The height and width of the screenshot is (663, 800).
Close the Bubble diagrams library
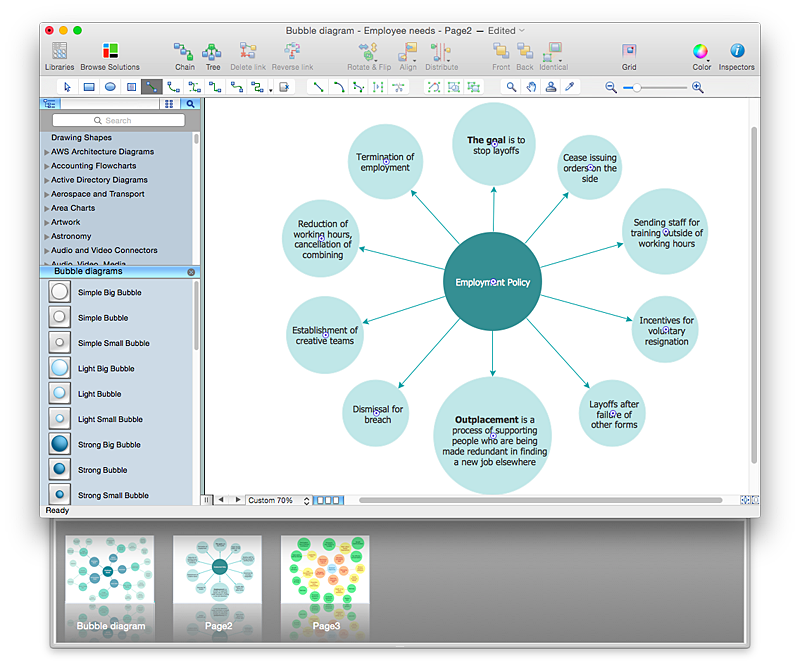pos(191,272)
